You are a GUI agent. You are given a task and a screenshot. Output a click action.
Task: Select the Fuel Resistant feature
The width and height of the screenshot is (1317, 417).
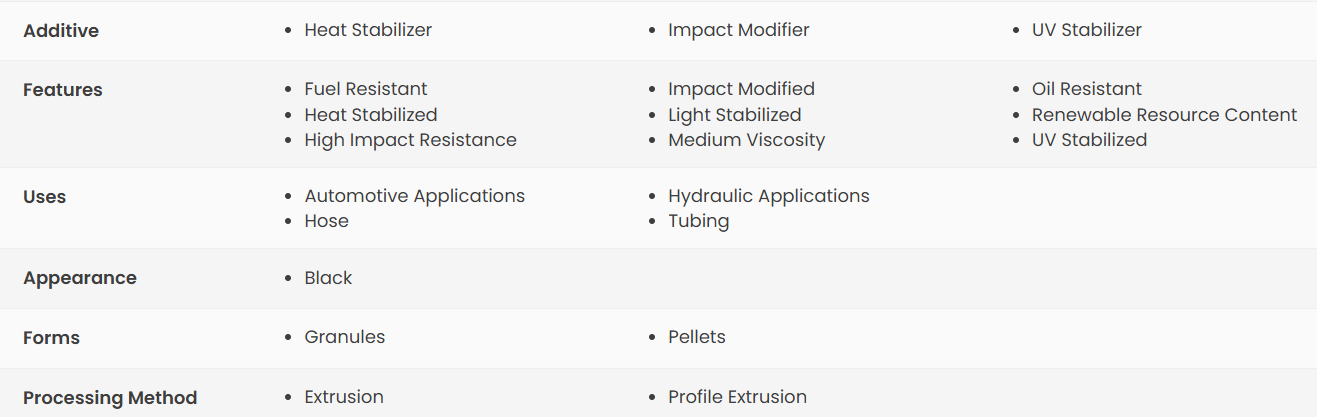click(366, 89)
